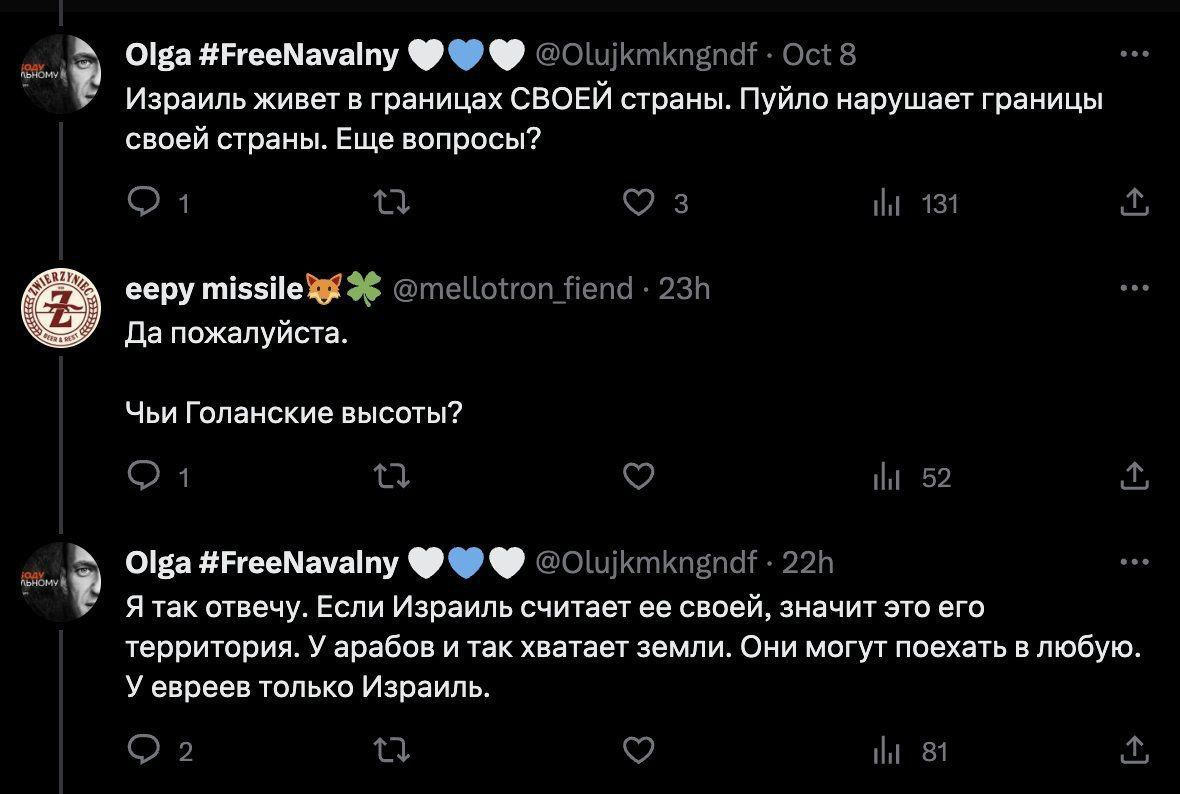Retweet eepy missile's Golan Heights tweet
The image size is (1180, 794).
coord(391,478)
